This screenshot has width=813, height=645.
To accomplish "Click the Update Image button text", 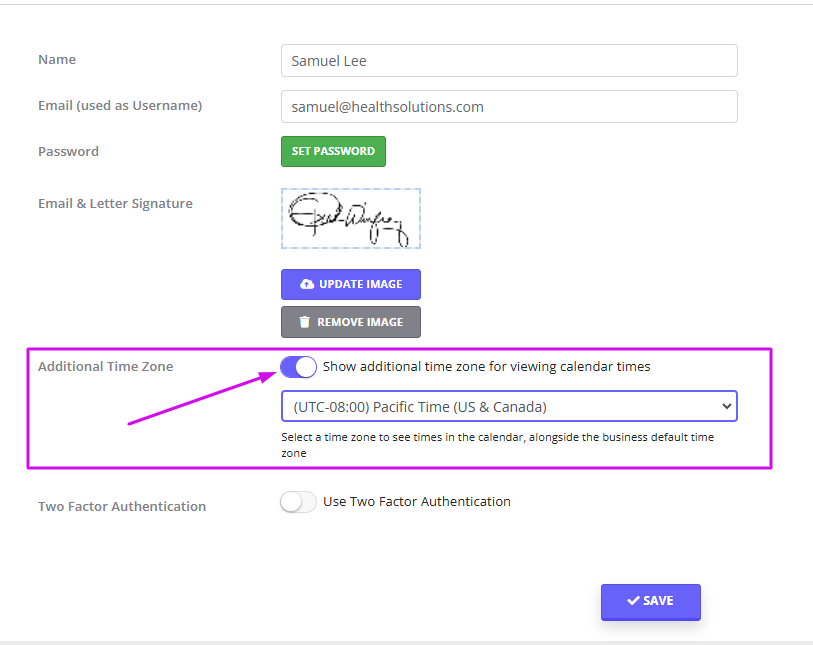I will click(360, 285).
